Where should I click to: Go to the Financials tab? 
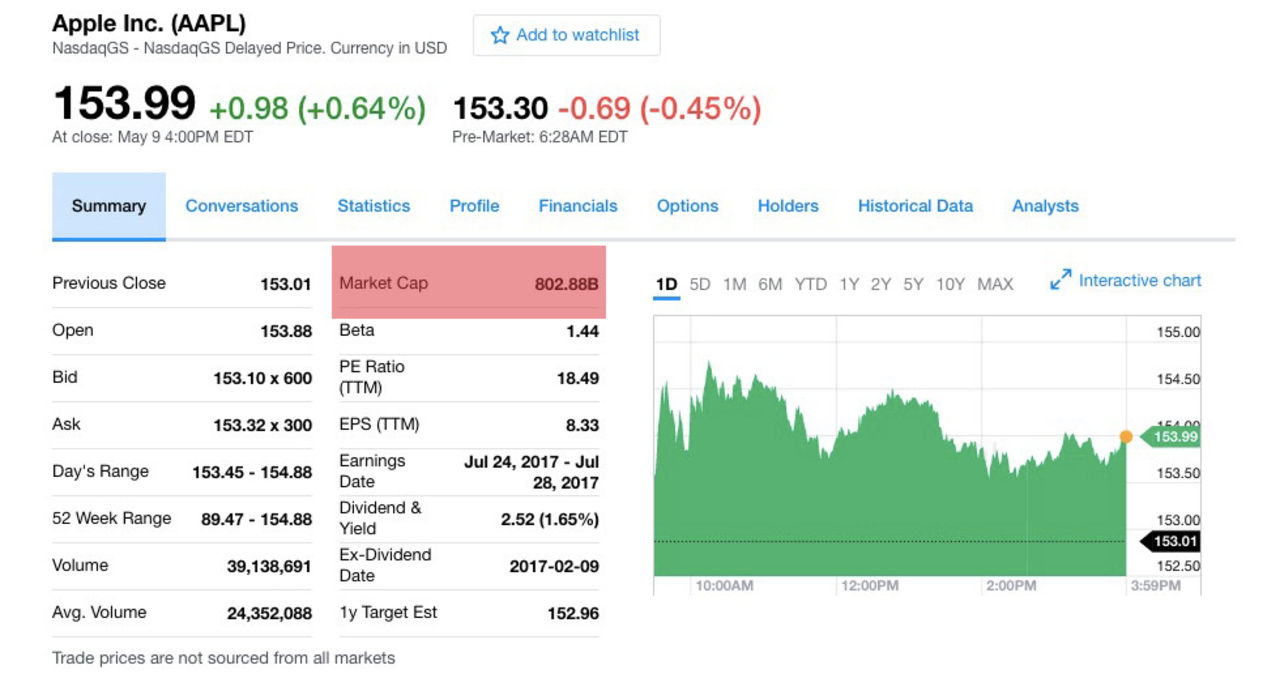(x=578, y=206)
